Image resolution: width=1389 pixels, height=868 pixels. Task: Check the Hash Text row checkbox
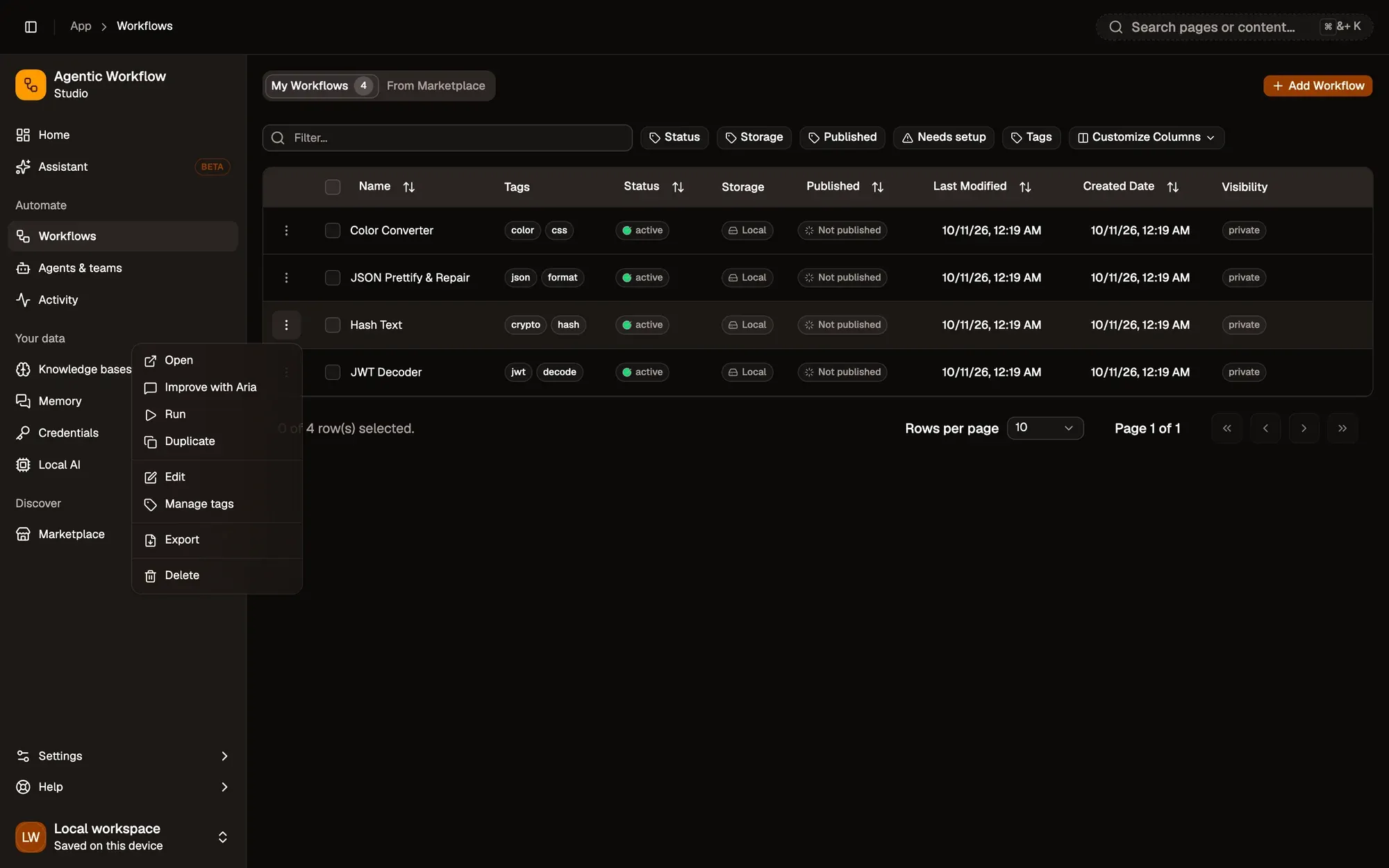[333, 325]
